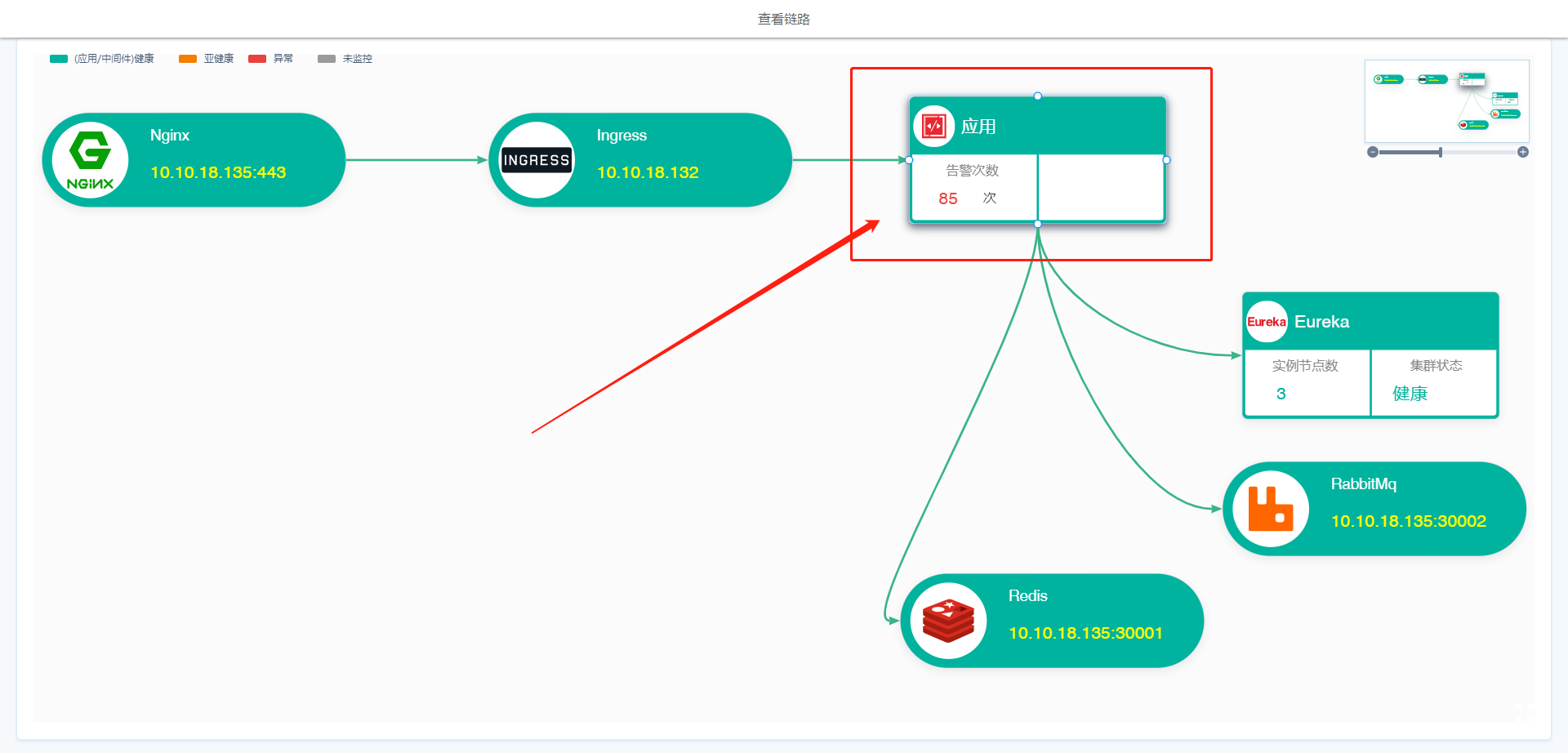
Task: Click the 查看链路 page title
Action: pyautogui.click(x=784, y=19)
